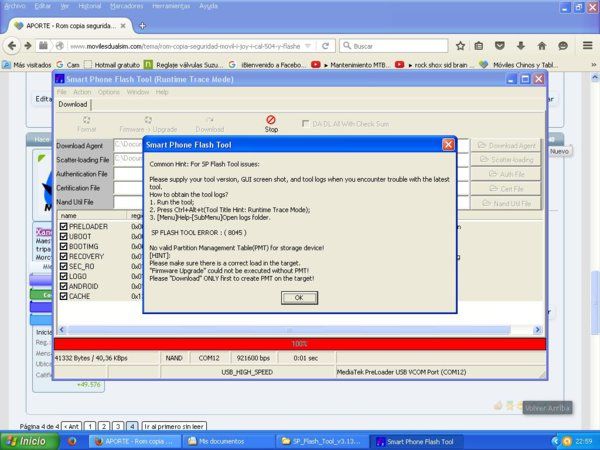Close the error dialog with X

pyautogui.click(x=448, y=145)
